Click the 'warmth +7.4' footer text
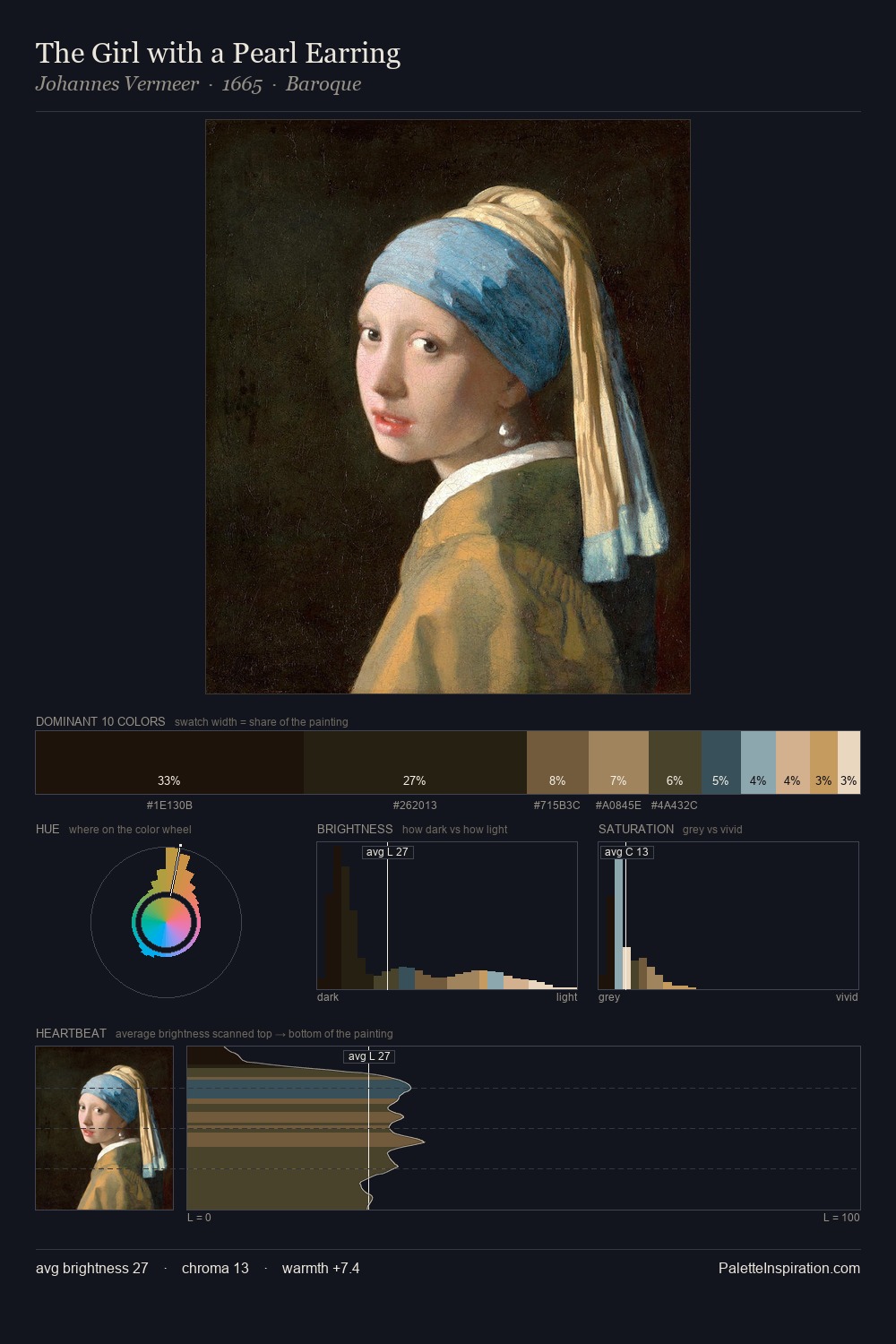 pos(321,1268)
